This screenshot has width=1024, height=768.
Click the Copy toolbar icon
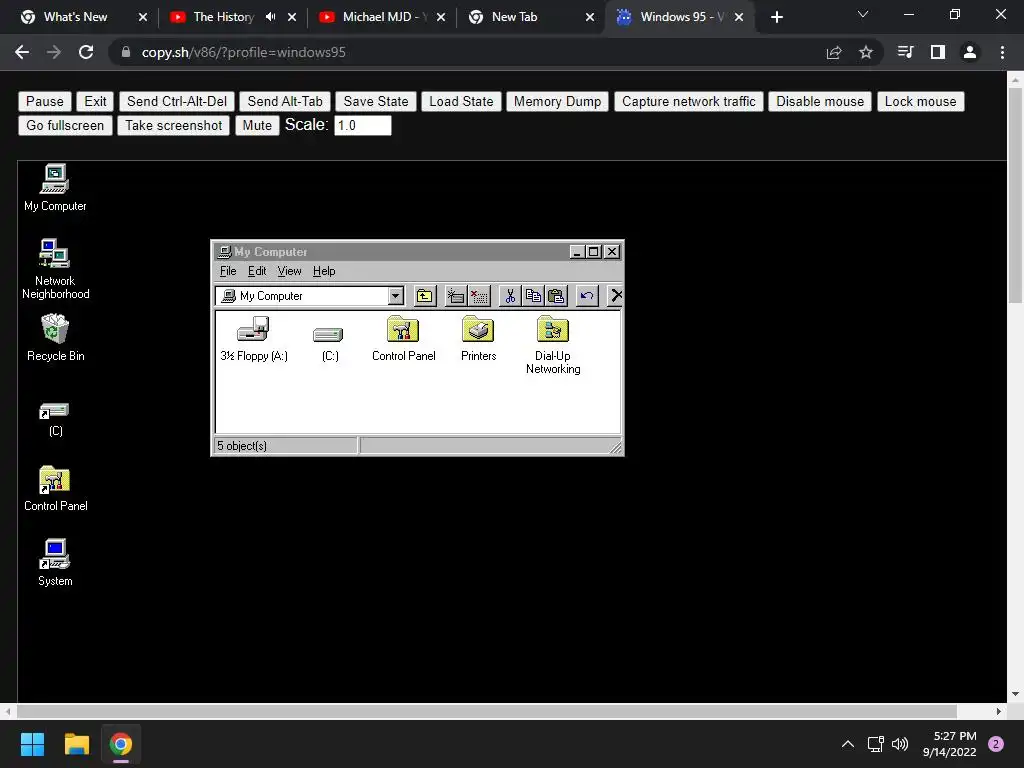point(533,296)
